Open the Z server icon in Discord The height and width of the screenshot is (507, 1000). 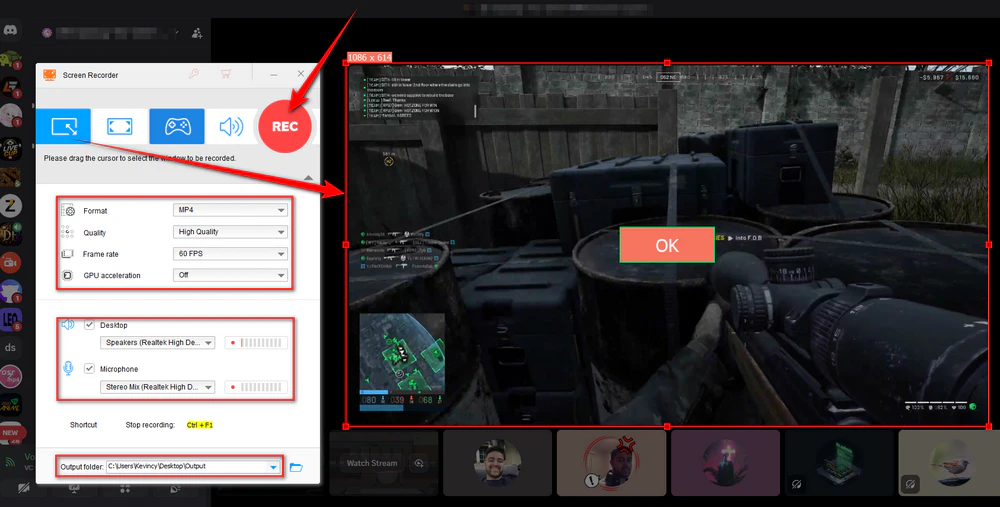coord(11,205)
